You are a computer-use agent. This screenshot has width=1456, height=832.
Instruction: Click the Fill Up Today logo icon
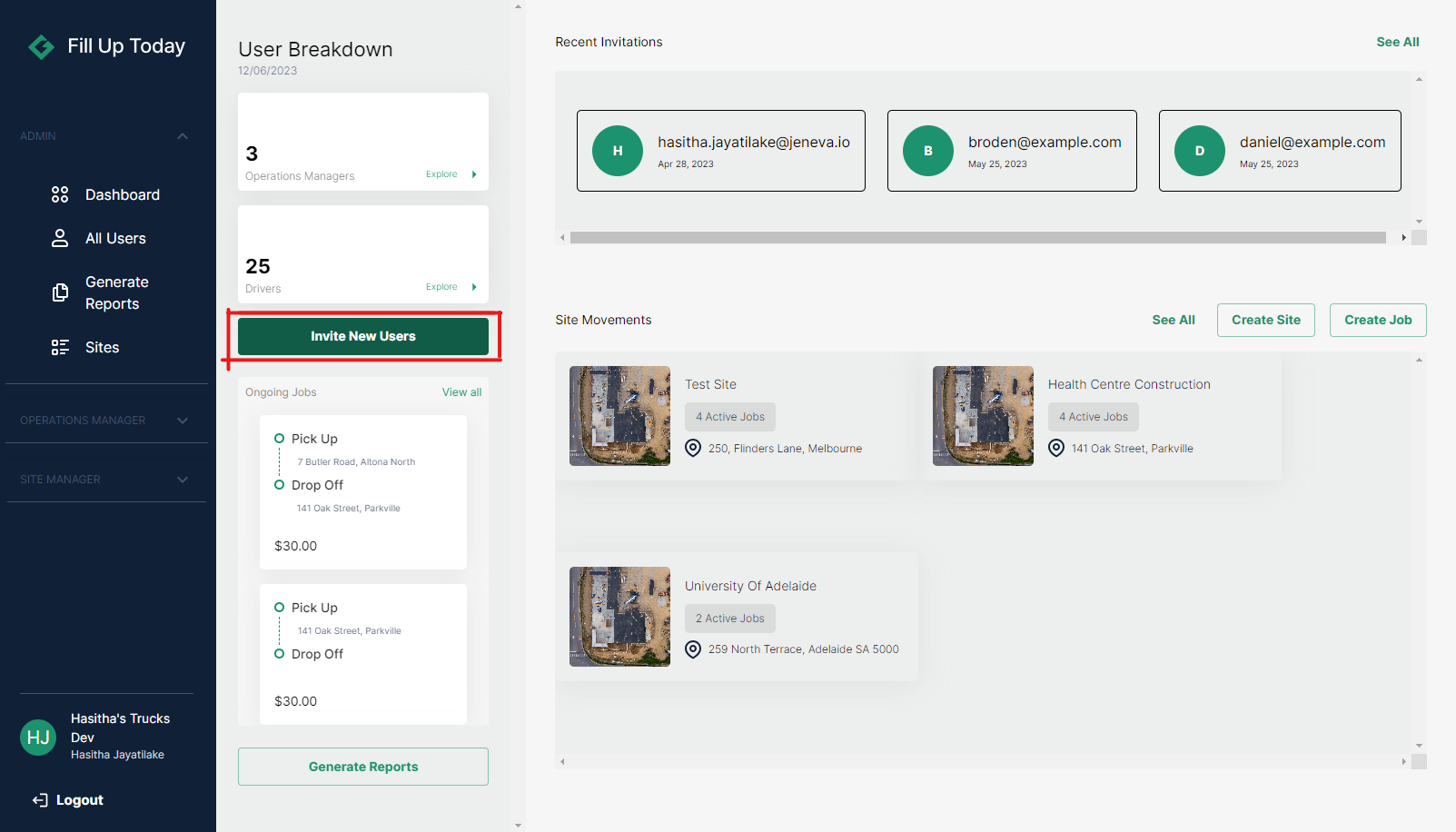point(41,46)
